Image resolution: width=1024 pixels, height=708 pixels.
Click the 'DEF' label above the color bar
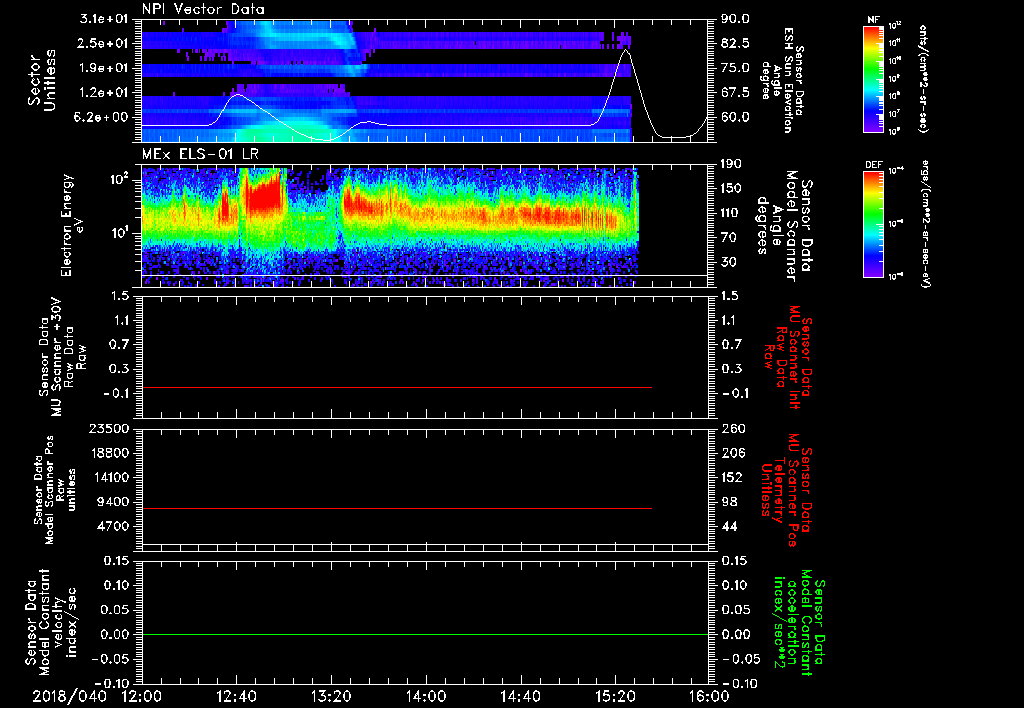(x=873, y=165)
